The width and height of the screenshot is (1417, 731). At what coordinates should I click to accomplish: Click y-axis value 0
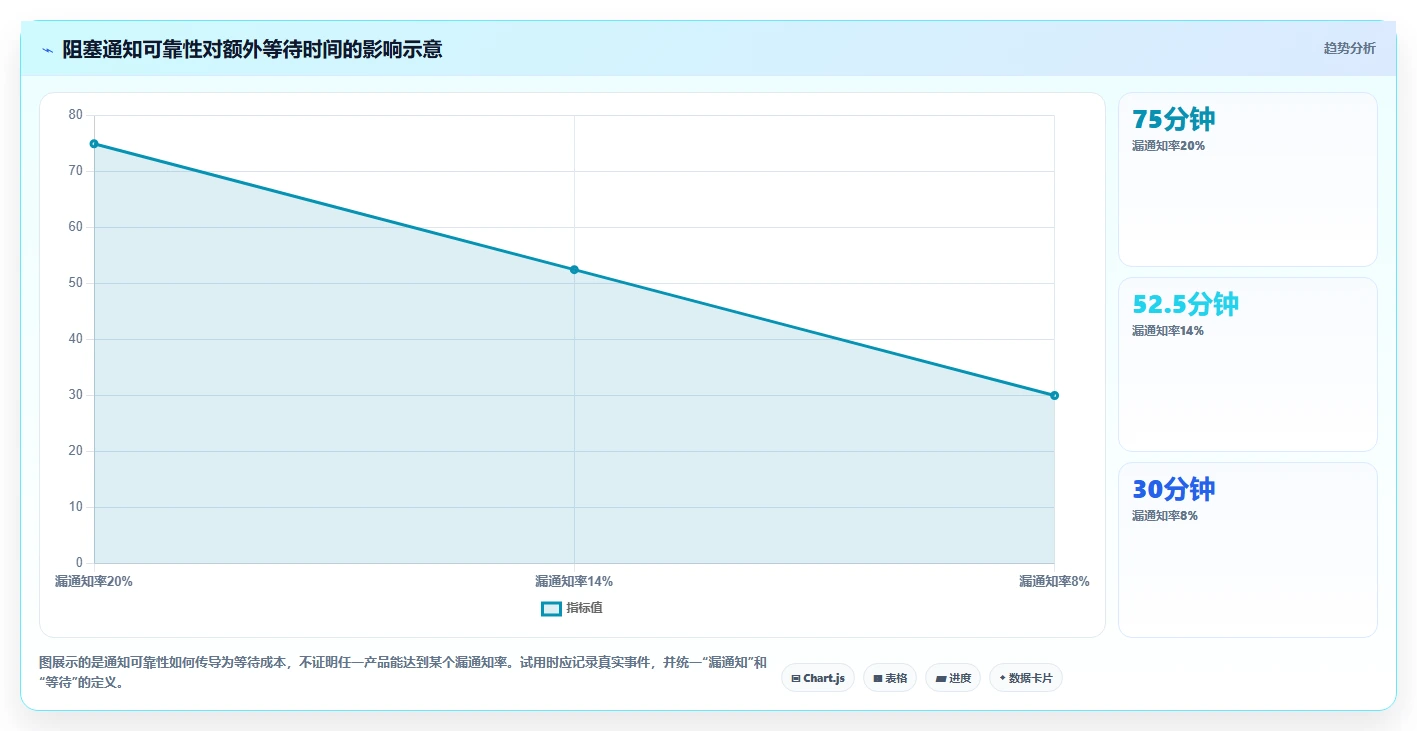80,563
